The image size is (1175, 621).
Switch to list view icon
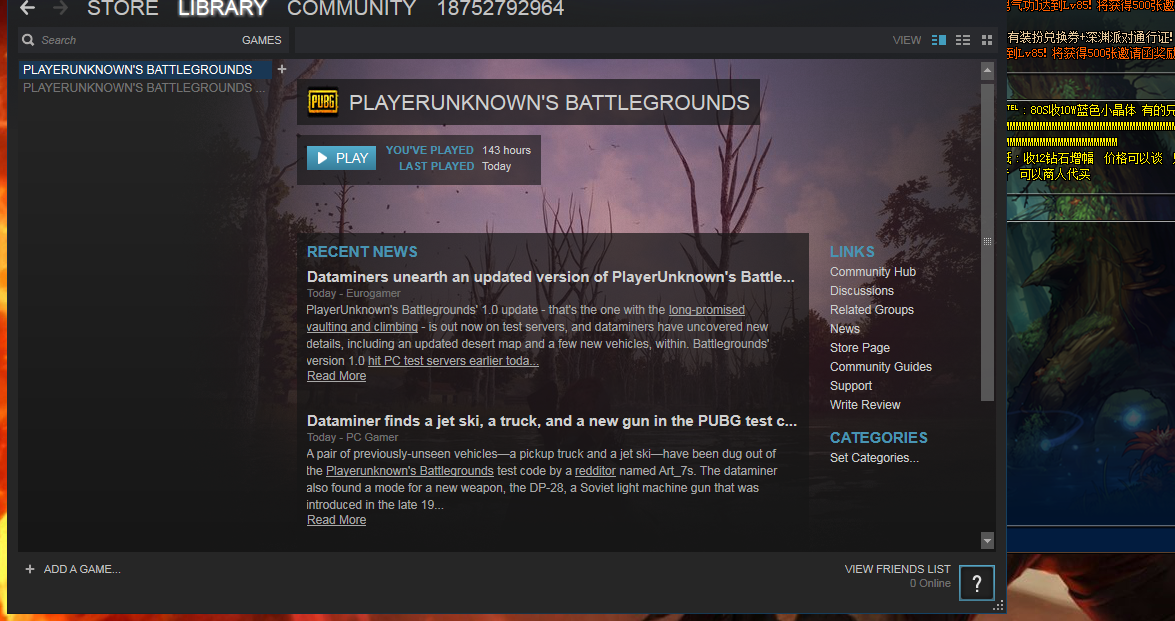point(963,40)
